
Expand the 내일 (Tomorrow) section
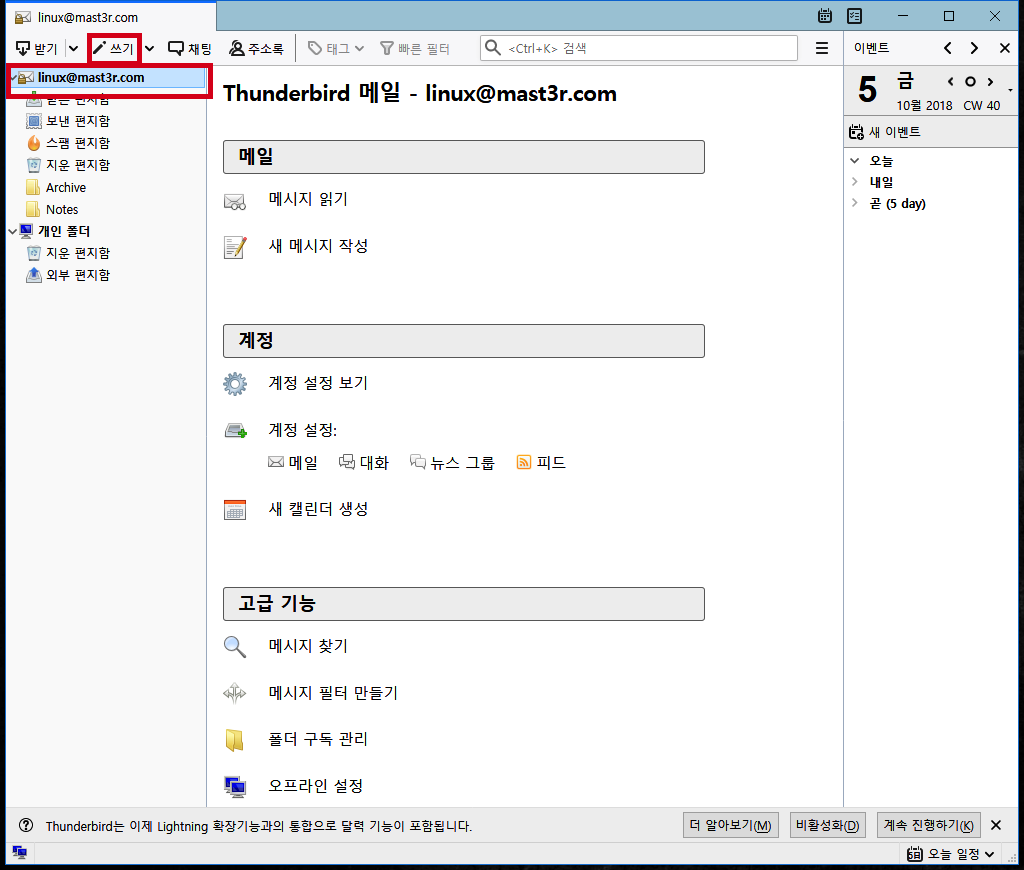coord(854,182)
